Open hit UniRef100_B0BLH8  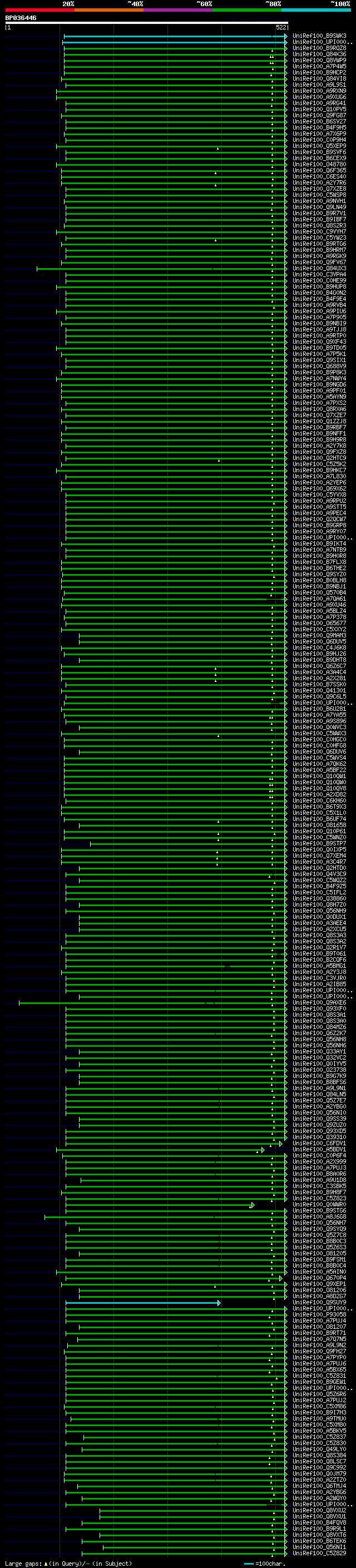coord(319,581)
